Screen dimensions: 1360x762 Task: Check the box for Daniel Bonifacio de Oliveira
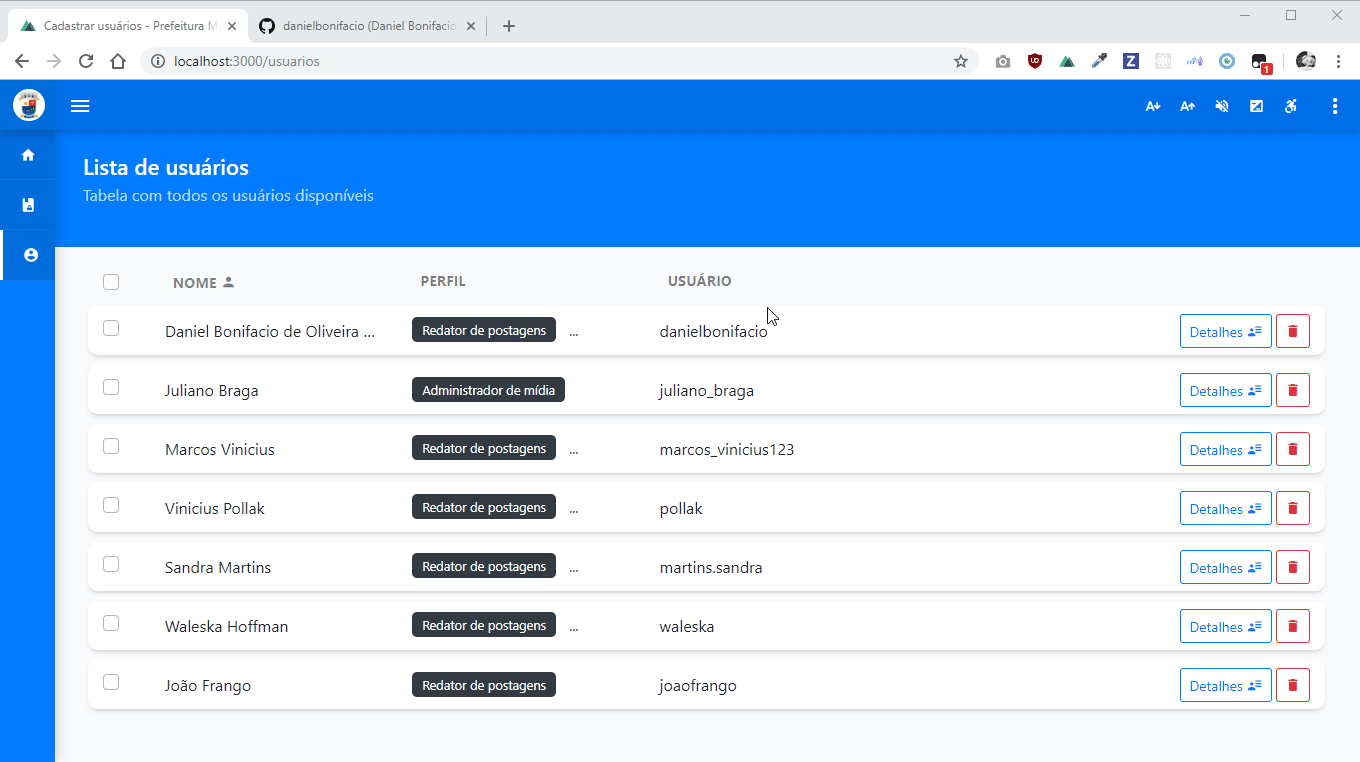[x=111, y=328]
